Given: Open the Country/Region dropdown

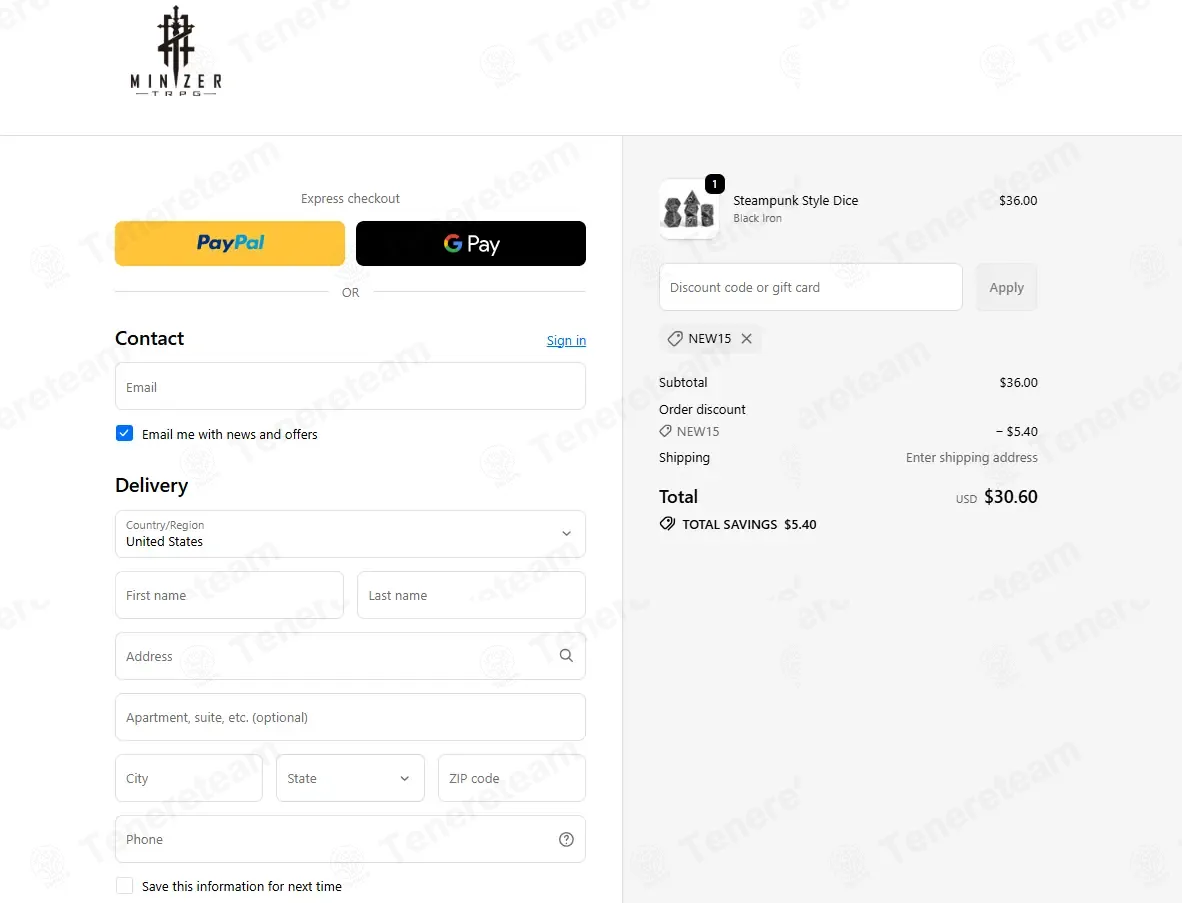Looking at the screenshot, I should click(350, 534).
